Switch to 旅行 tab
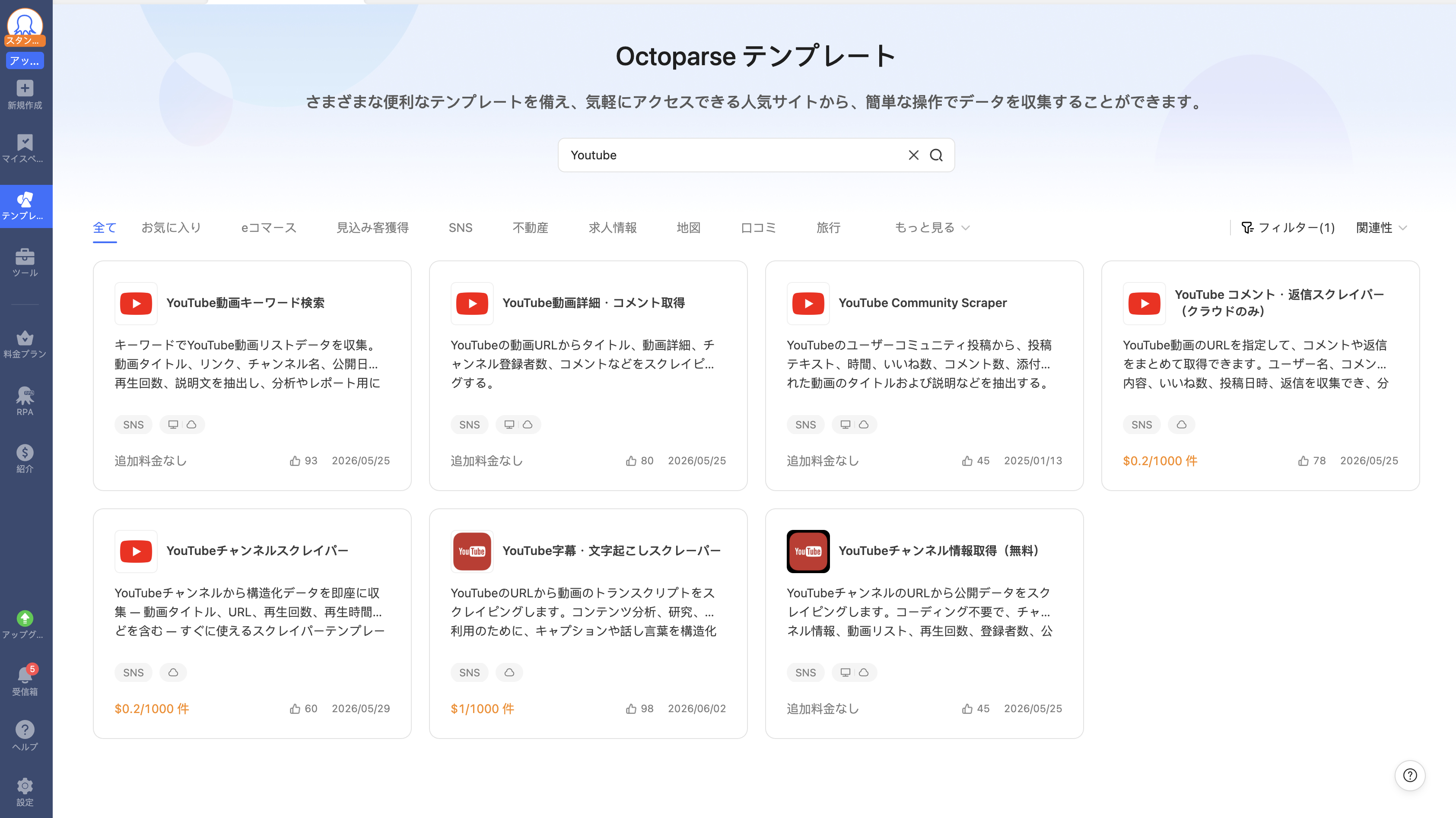Screen dimensions: 1456x818 pyautogui.click(x=828, y=228)
